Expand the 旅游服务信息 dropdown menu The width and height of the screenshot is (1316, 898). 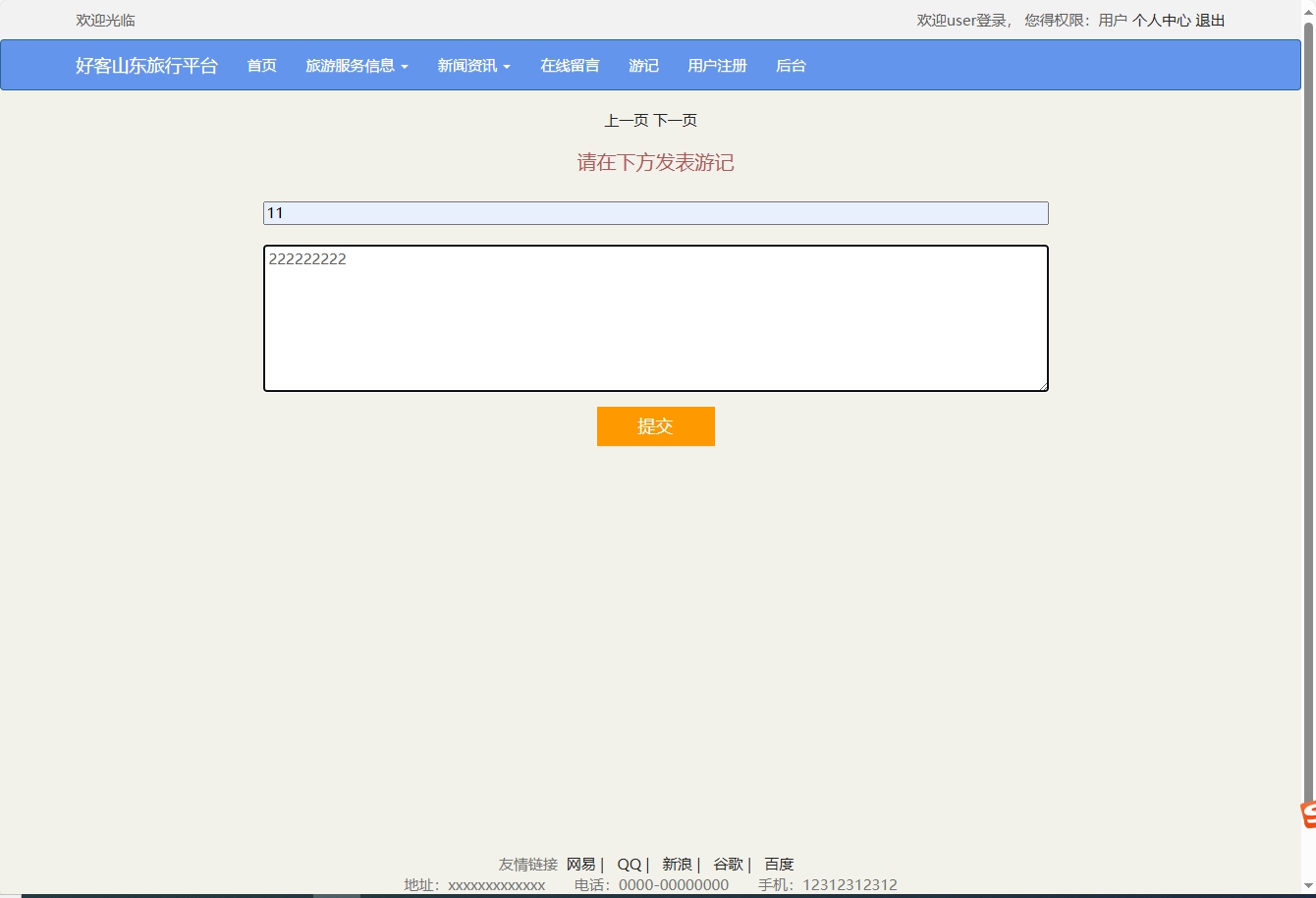click(356, 66)
